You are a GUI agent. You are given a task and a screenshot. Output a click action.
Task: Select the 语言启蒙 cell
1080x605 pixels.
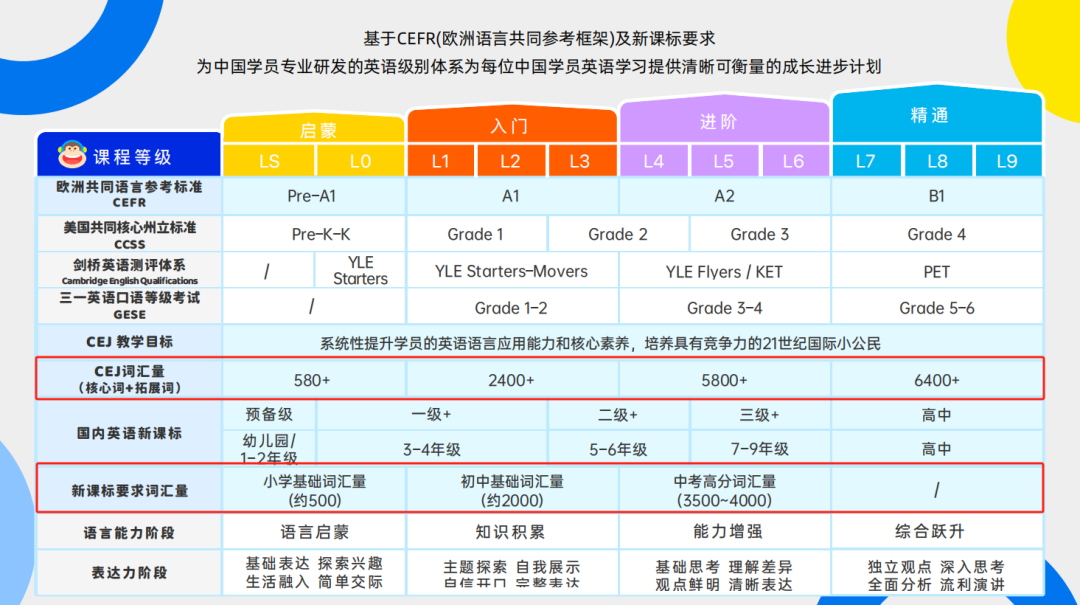click(x=314, y=532)
